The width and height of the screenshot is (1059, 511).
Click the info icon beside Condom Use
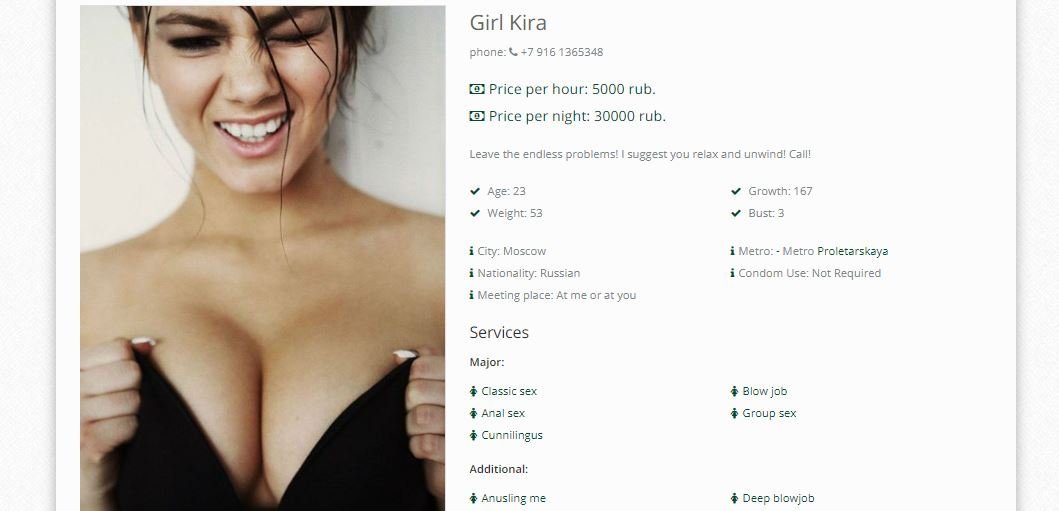[732, 273]
